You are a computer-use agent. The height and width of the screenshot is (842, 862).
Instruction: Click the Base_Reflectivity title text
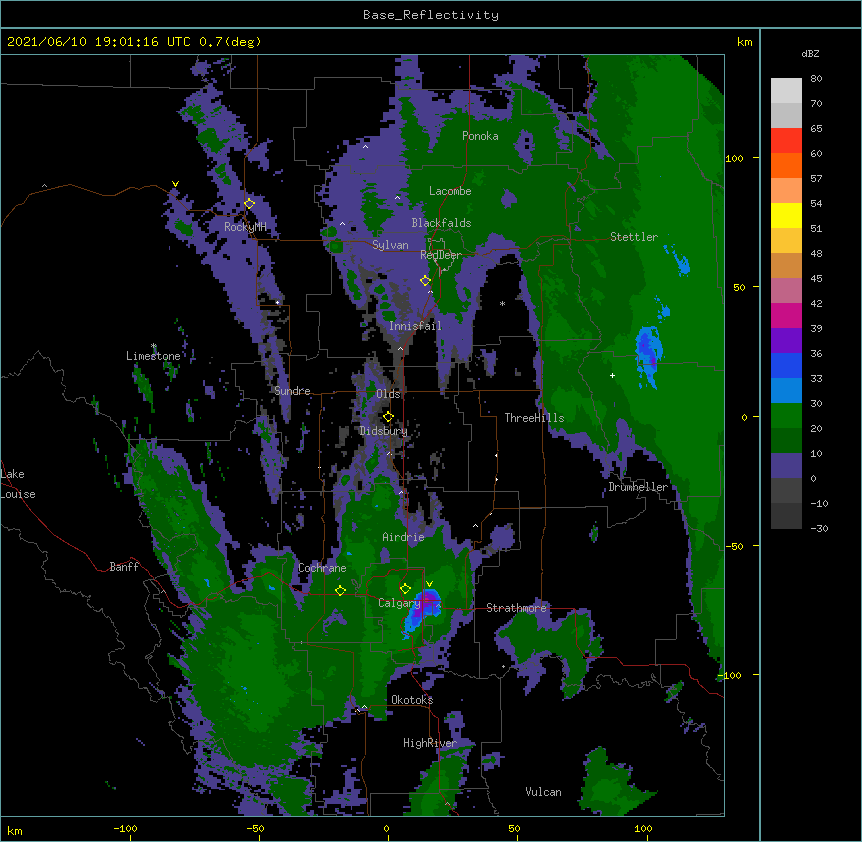pyautogui.click(x=431, y=15)
